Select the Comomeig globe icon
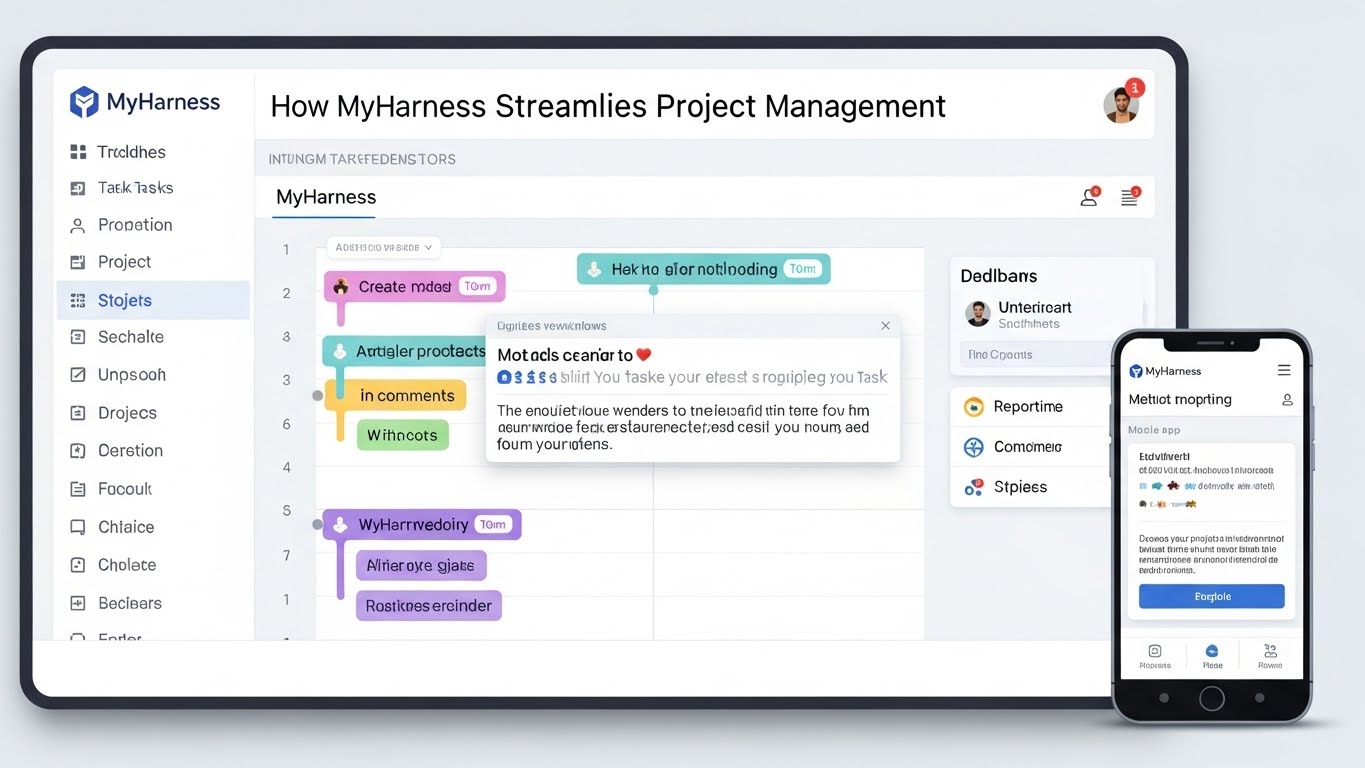 click(973, 447)
